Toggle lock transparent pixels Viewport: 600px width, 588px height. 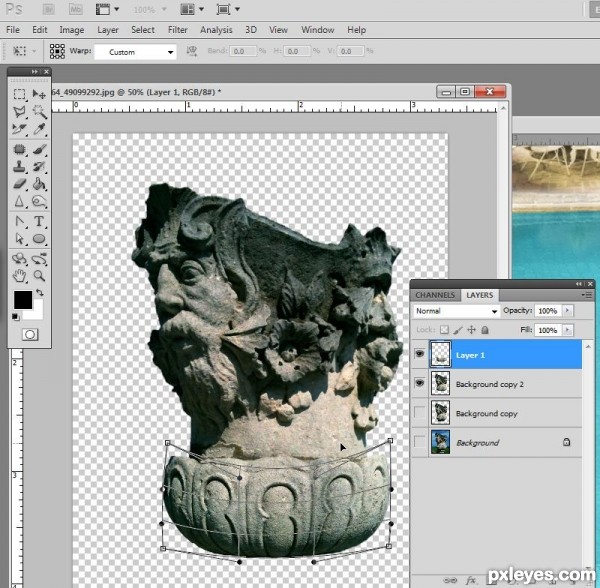(x=444, y=329)
